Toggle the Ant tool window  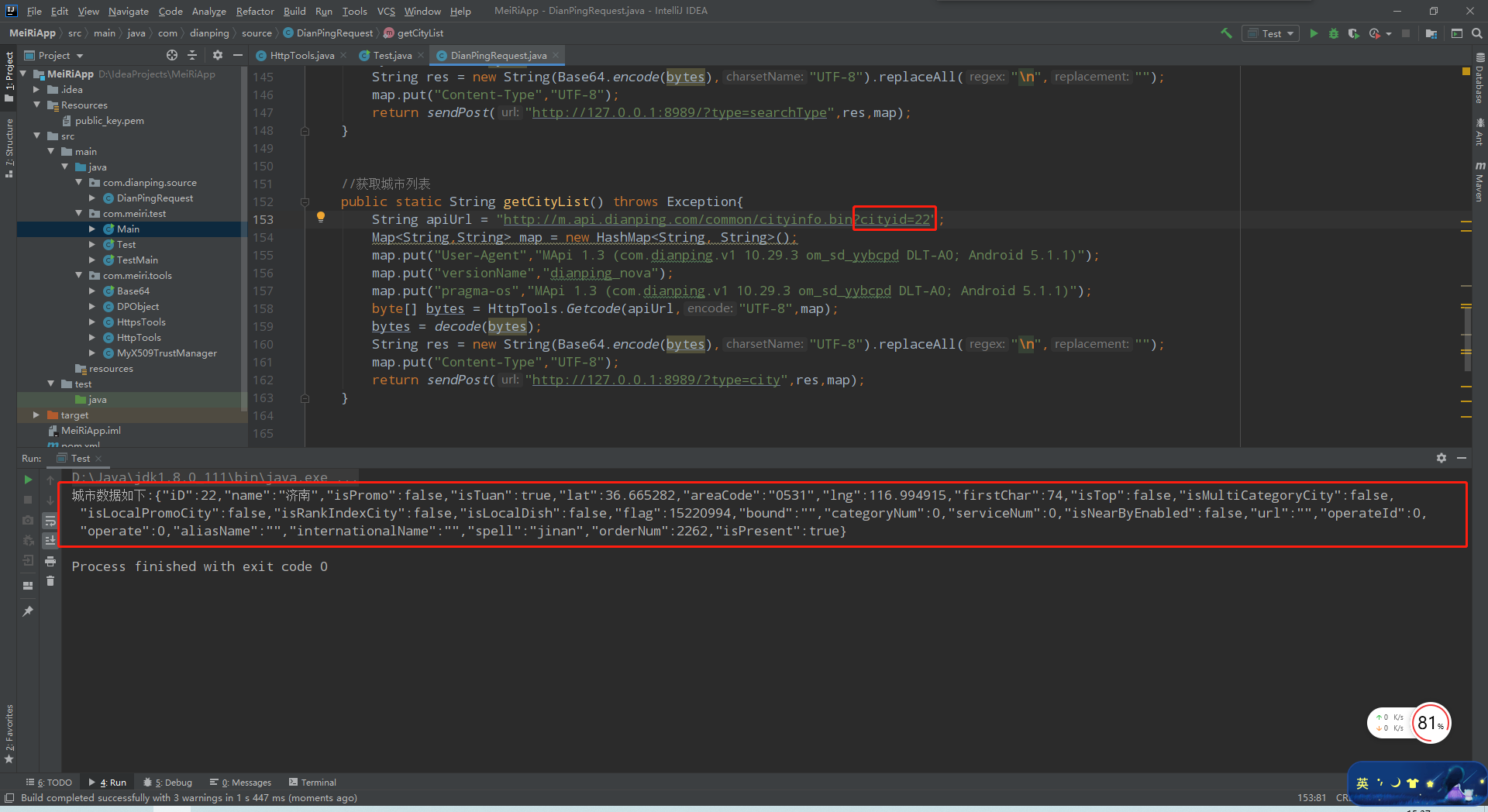(1479, 132)
